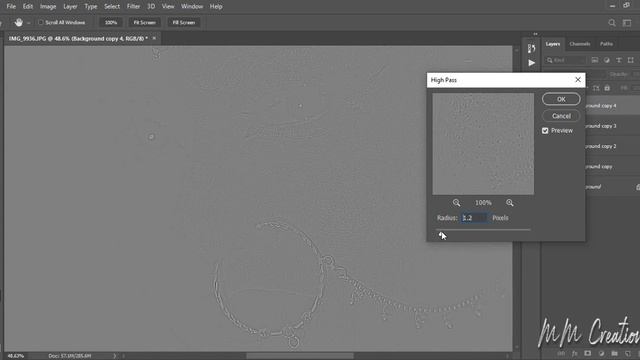
Task: Select the Background copy 4 layer
Action: [x=612, y=106]
